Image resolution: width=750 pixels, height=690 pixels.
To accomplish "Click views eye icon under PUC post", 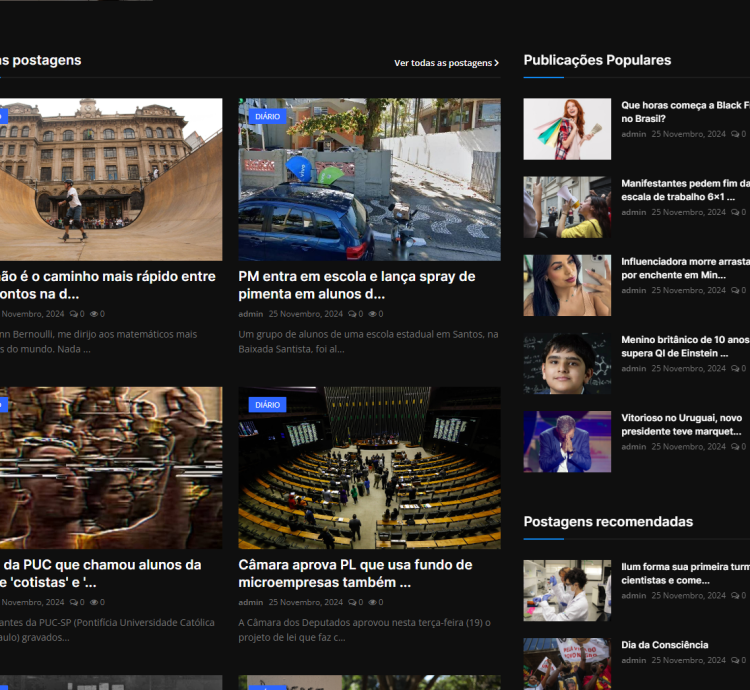I will [94, 602].
